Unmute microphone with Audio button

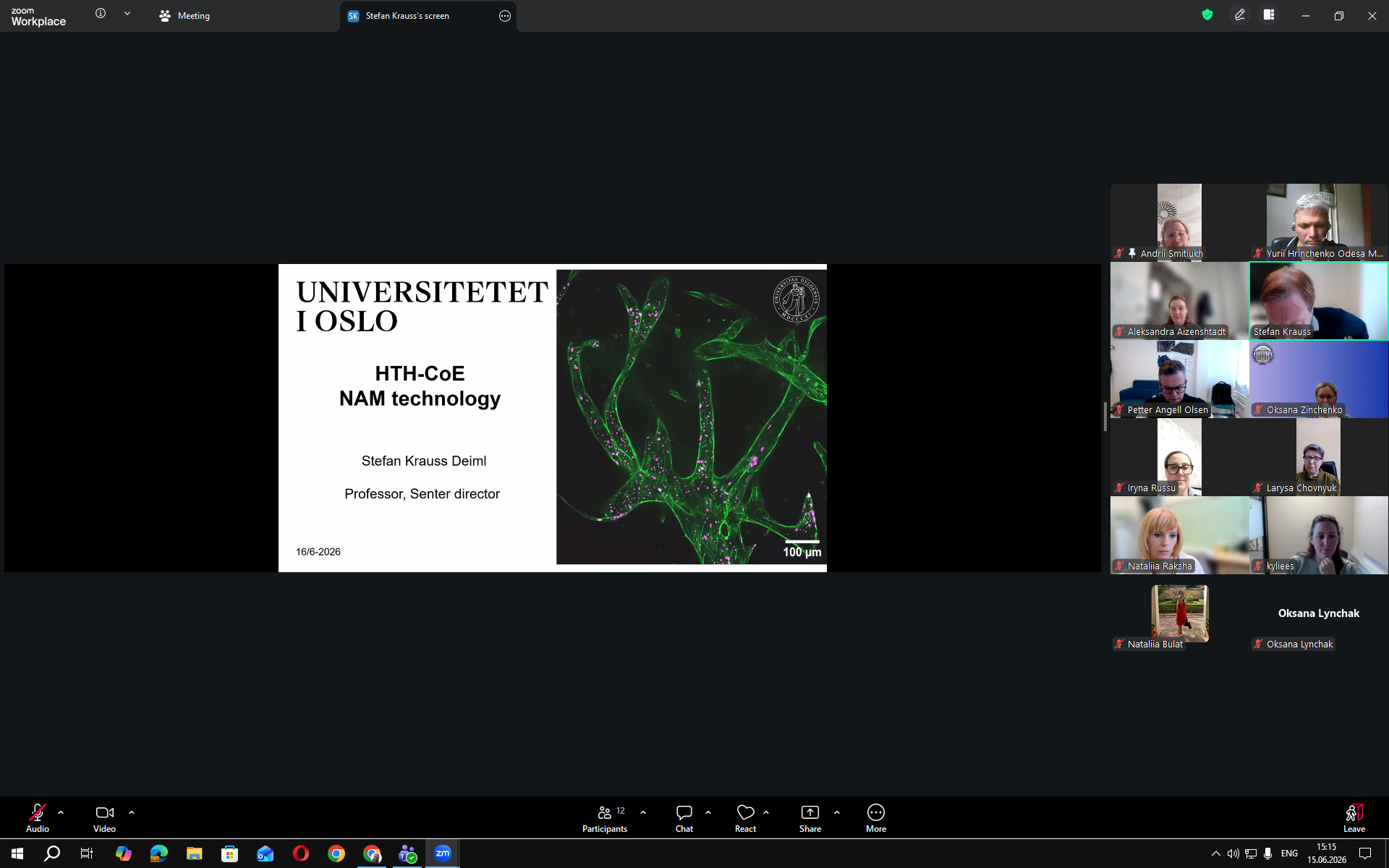coord(38,818)
